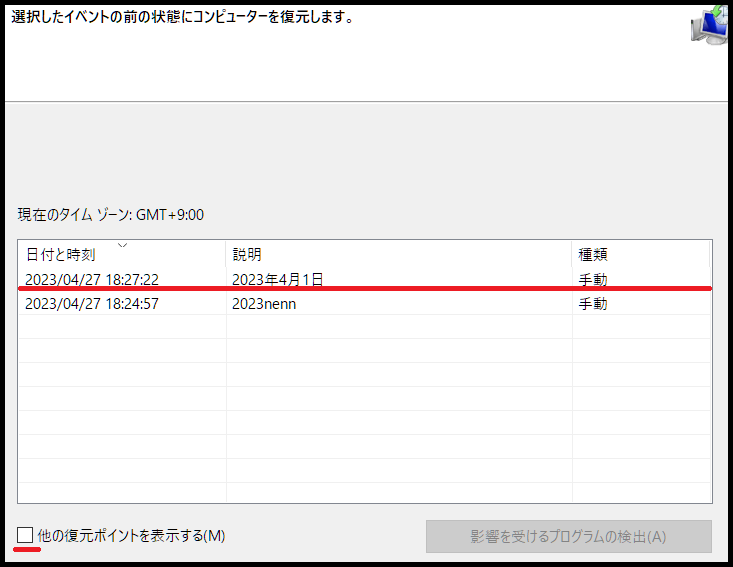Click the 現在のタイム ゾーン: GMT+9:00 label
The width and height of the screenshot is (733, 567).
tap(111, 215)
